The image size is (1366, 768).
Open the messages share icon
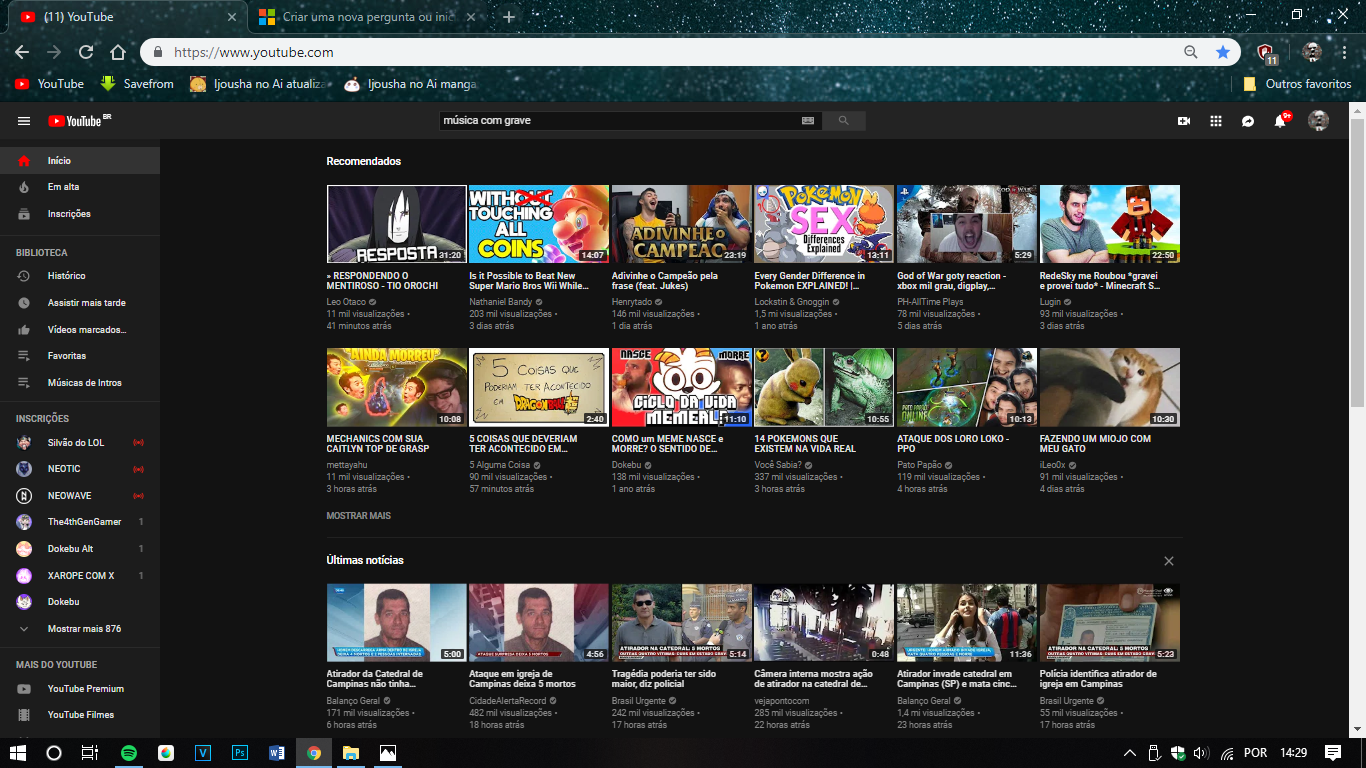coord(1248,121)
